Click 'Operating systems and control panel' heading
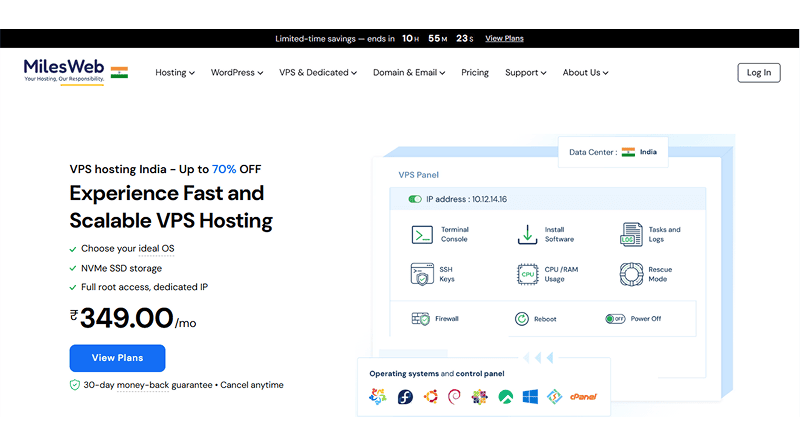The height and width of the screenshot is (445, 800). pyautogui.click(x=437, y=374)
